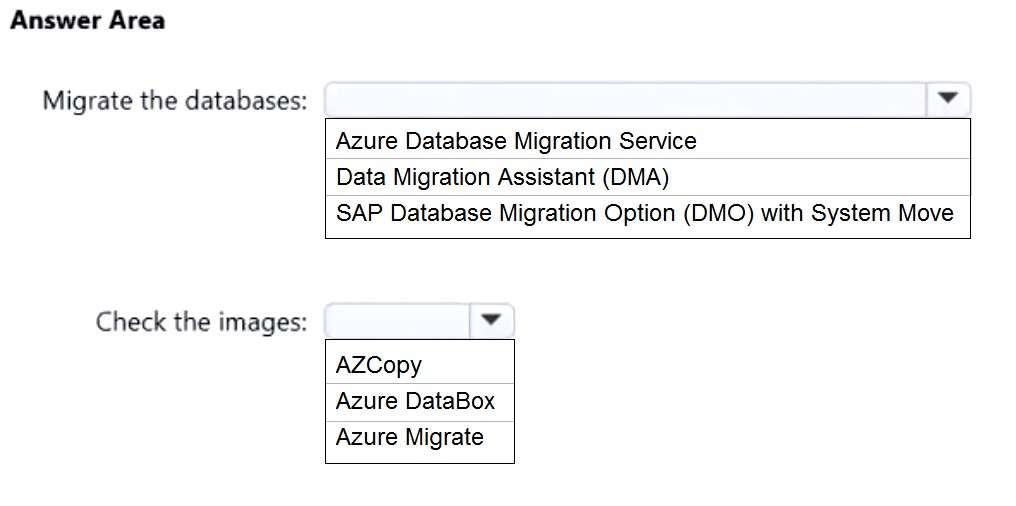The image size is (1016, 506).
Task: Click the Answer Area heading
Action: 87,21
